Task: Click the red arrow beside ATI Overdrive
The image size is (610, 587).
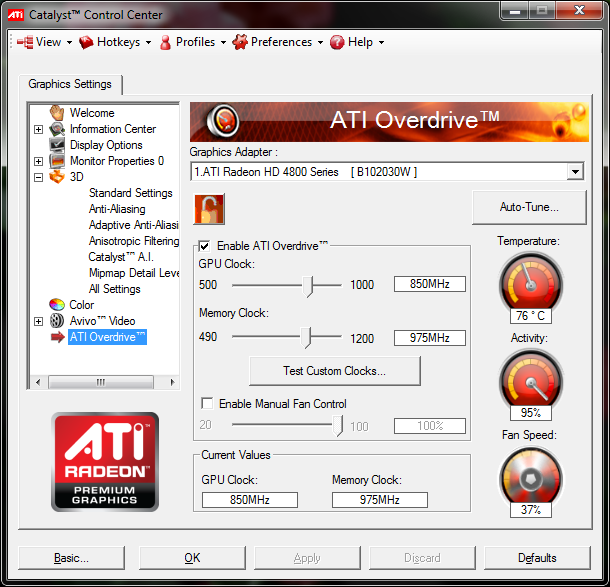Action: point(58,337)
